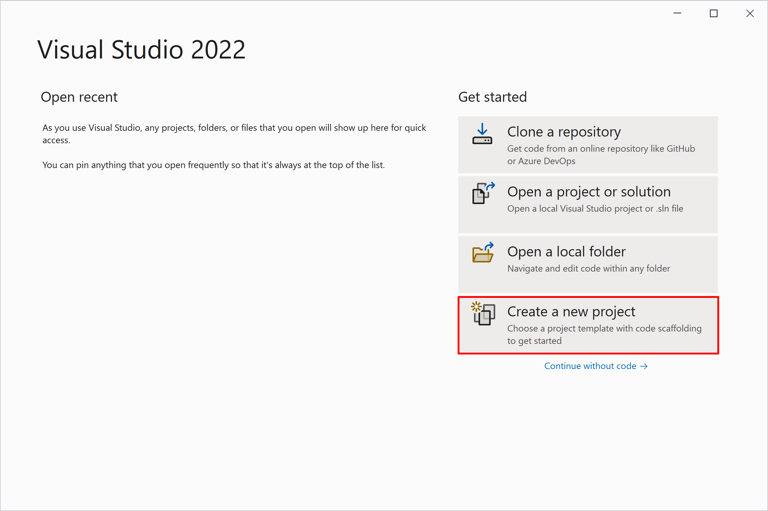The image size is (768, 511).
Task: Click the GitHub or Azure DevOps description text
Action: [600, 155]
